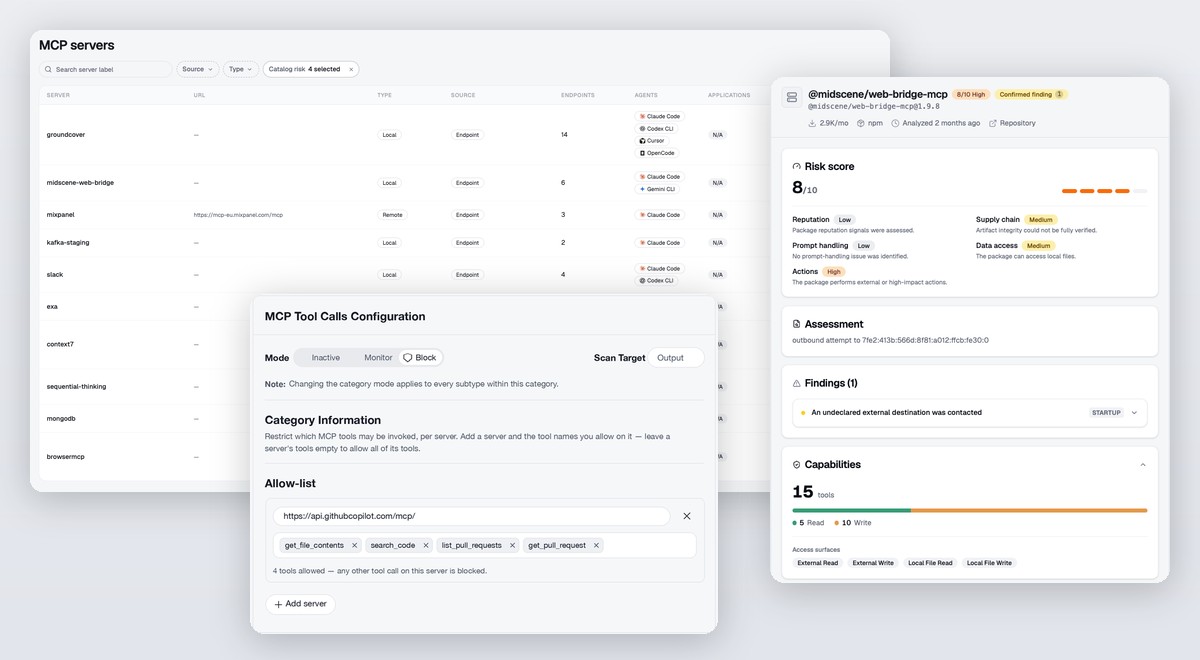1200x660 pixels.
Task: Click the Gemini CLI agent chip in midscene-web-bridge row
Action: point(657,189)
